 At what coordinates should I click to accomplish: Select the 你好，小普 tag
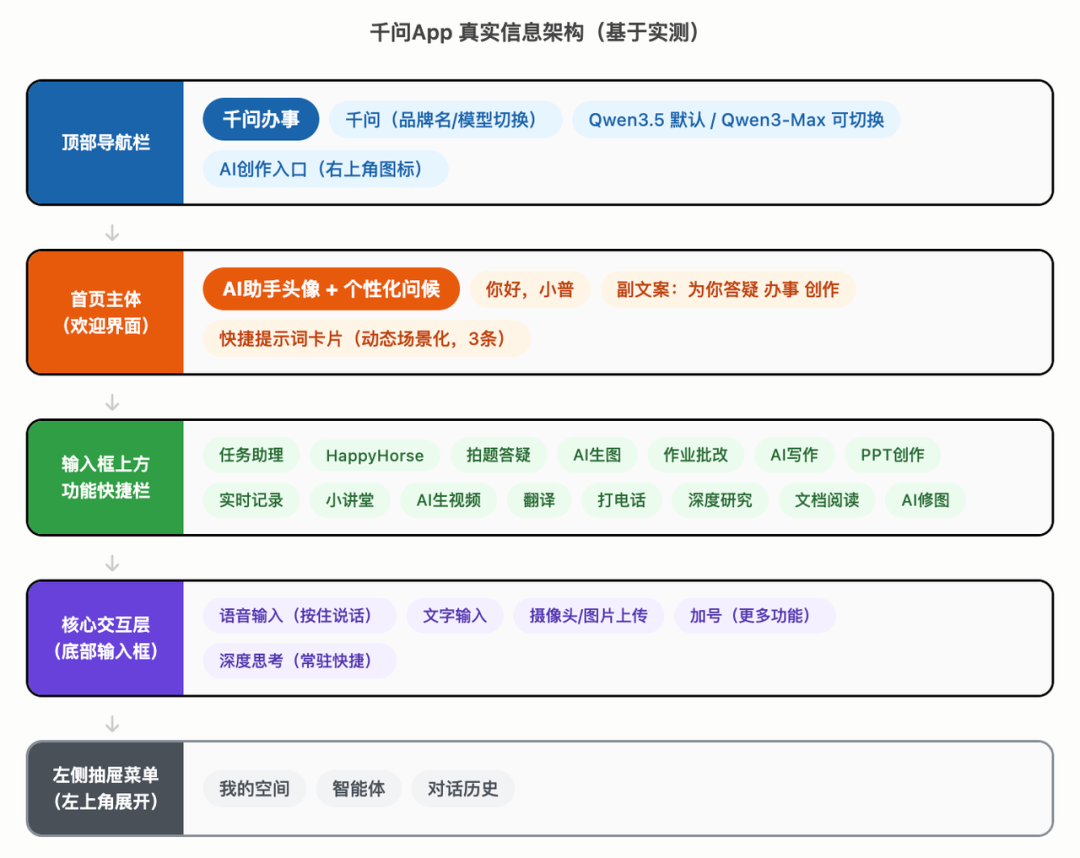[x=530, y=289]
